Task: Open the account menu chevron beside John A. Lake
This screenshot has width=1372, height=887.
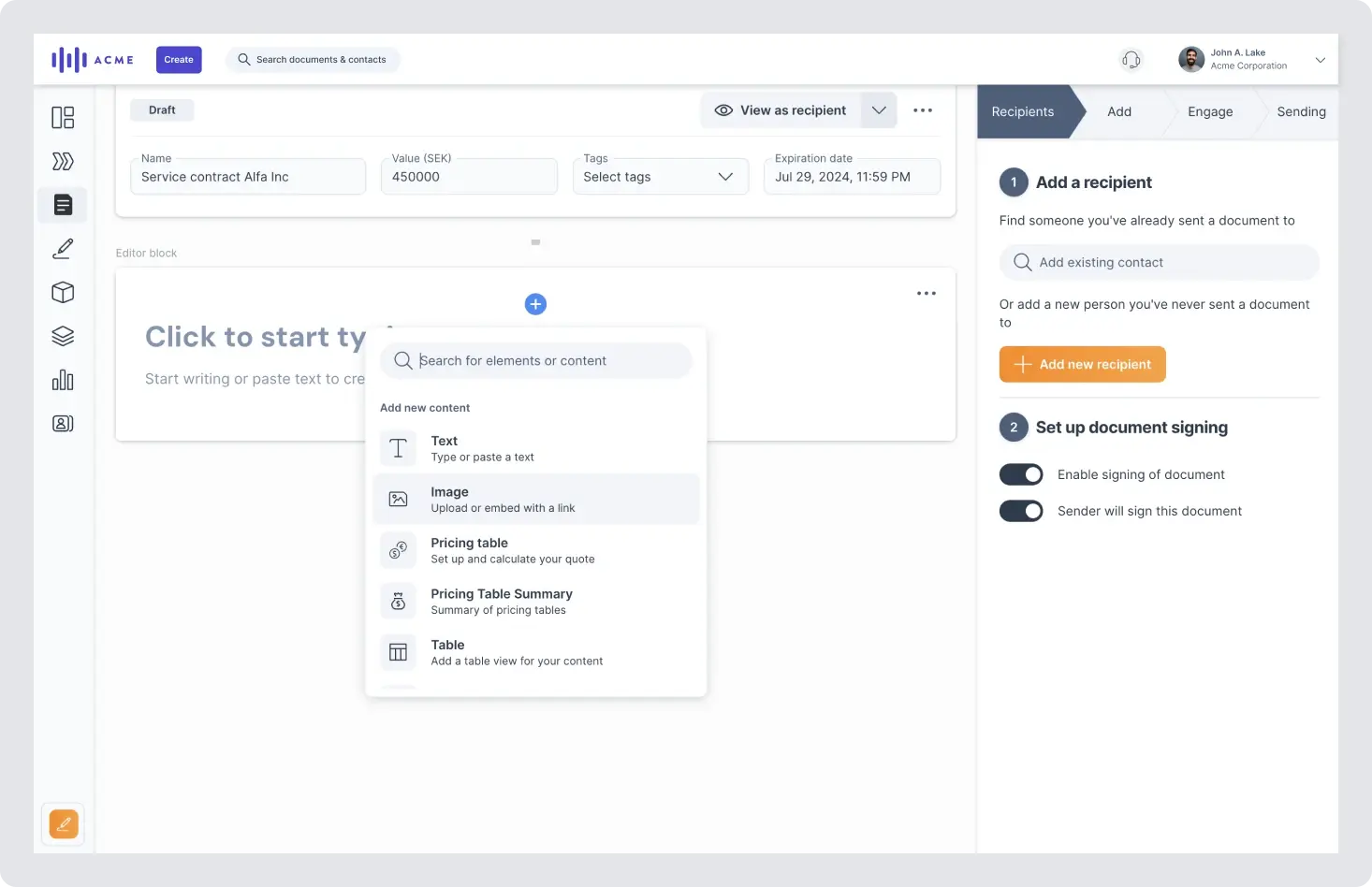Action: coord(1320,59)
